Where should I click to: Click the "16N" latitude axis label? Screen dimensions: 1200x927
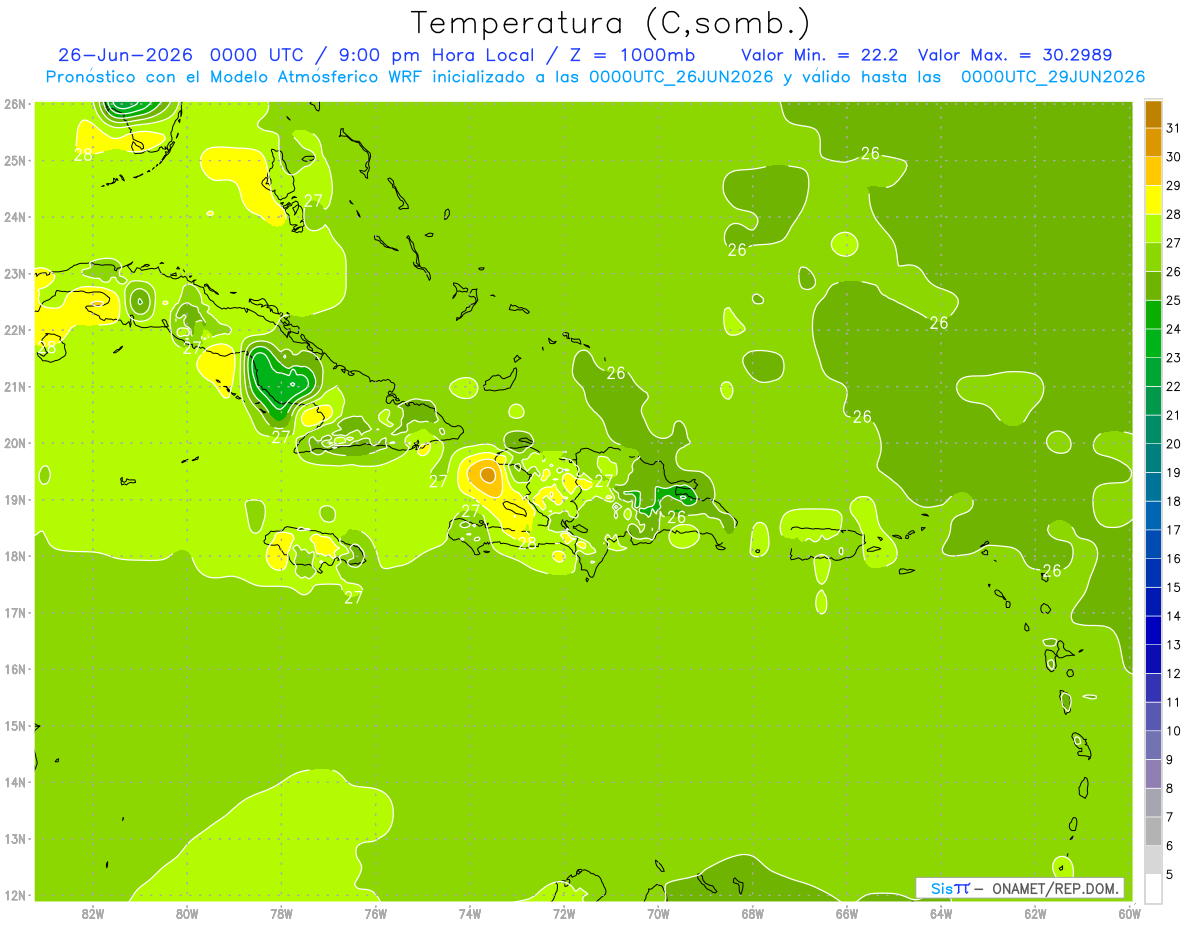click(x=14, y=669)
